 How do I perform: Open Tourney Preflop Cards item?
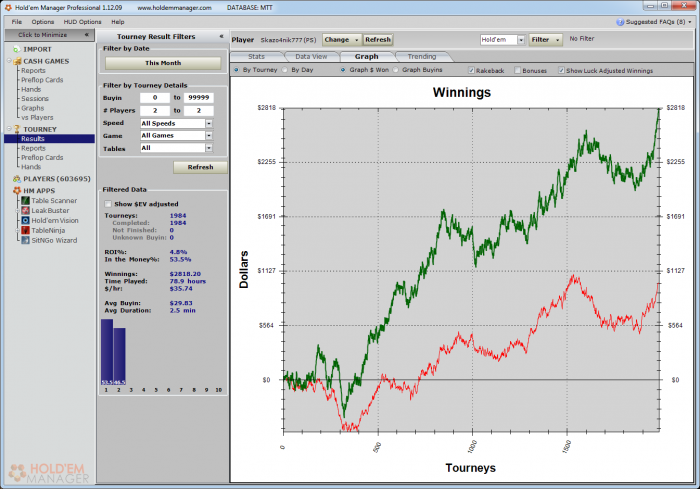(x=42, y=158)
